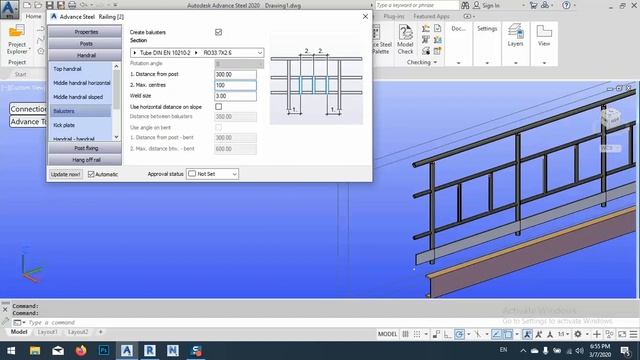
Task: Toggle the clean screen icon in status bar
Action: point(622,334)
